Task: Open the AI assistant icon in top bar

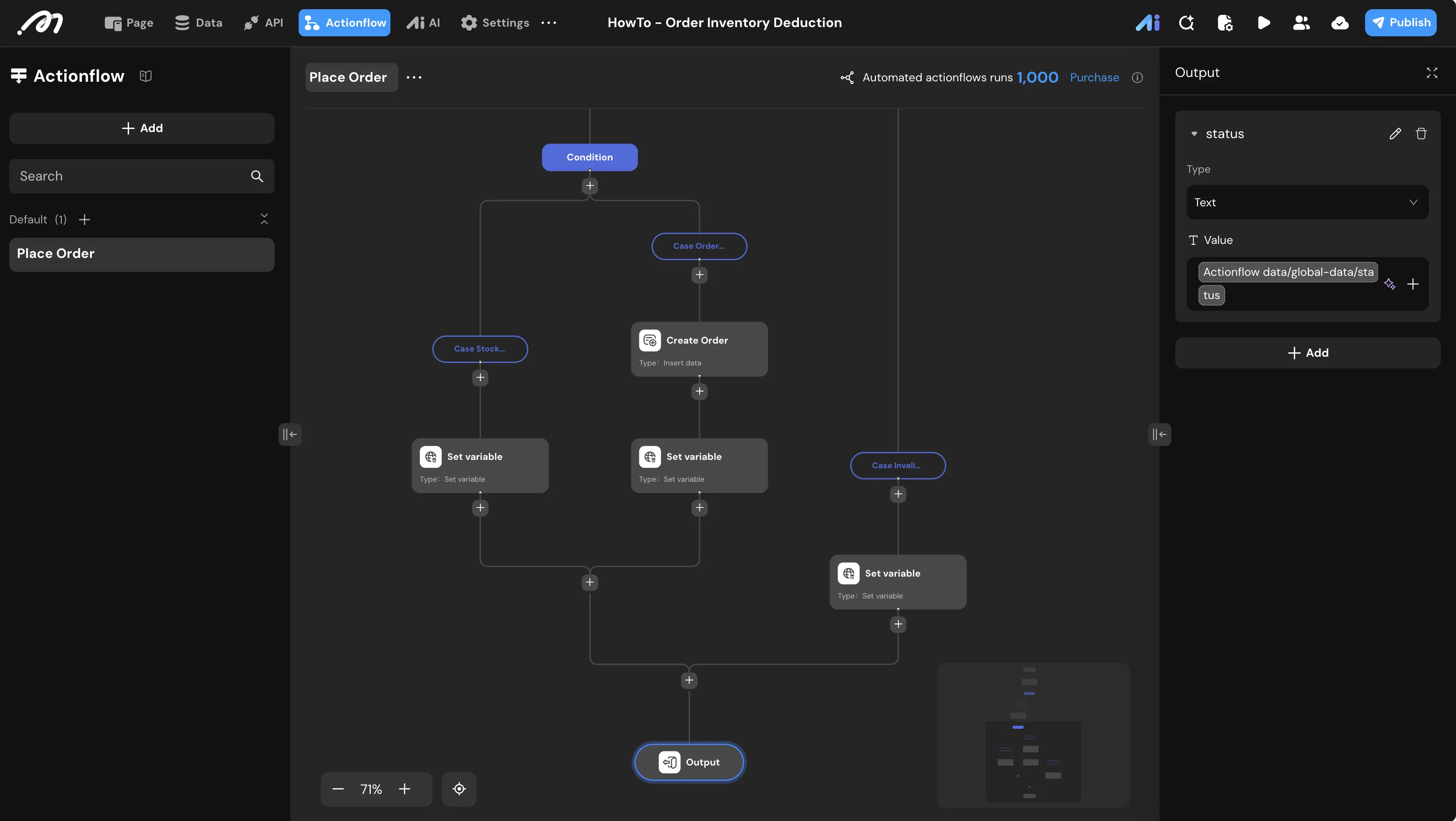Action: click(1147, 23)
